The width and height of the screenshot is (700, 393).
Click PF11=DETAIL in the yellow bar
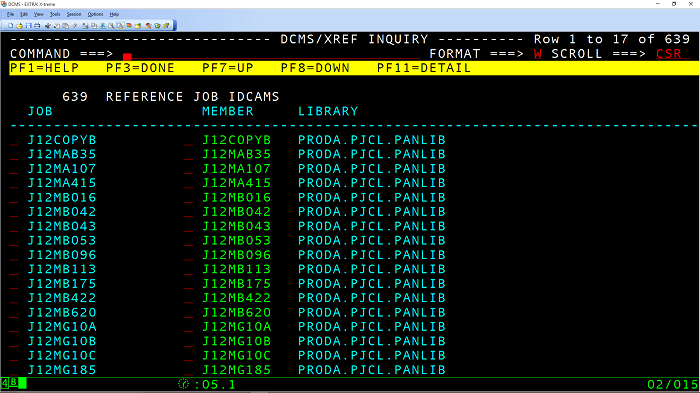pyautogui.click(x=424, y=68)
